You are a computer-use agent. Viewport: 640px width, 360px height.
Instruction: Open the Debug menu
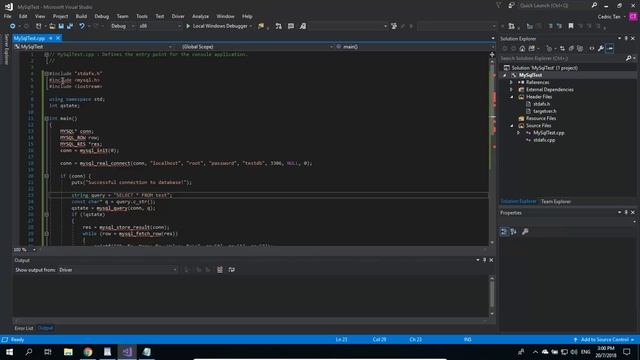(x=102, y=16)
